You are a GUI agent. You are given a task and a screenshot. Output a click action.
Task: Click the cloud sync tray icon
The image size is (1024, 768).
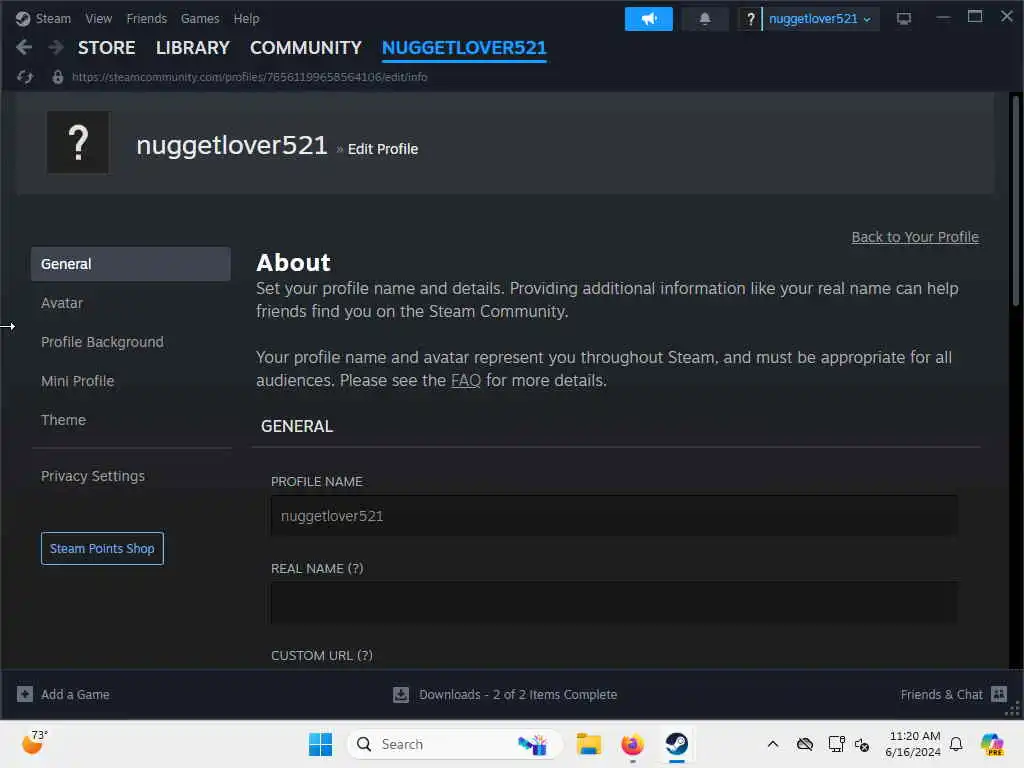click(x=805, y=744)
